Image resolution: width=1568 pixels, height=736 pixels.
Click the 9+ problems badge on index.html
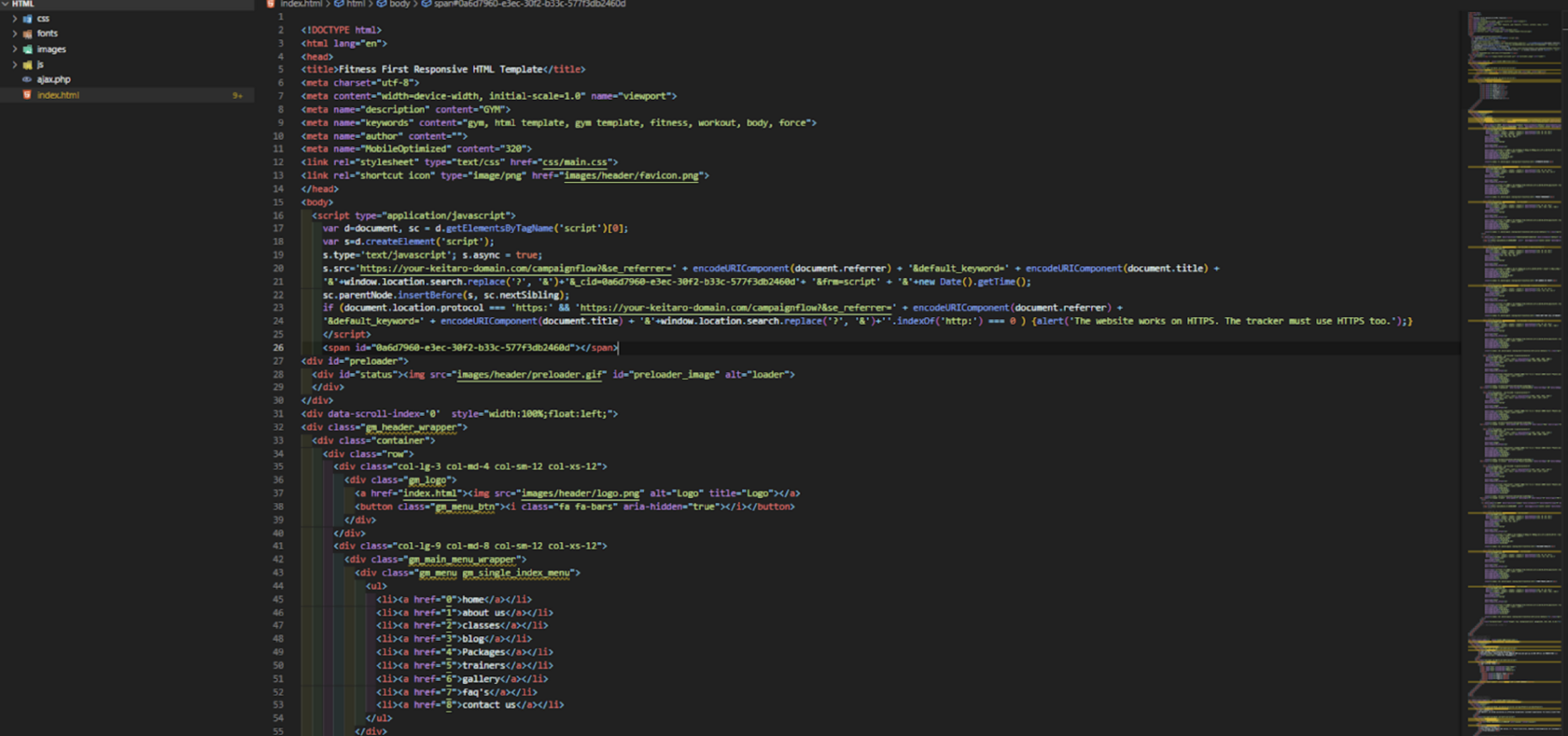click(237, 95)
